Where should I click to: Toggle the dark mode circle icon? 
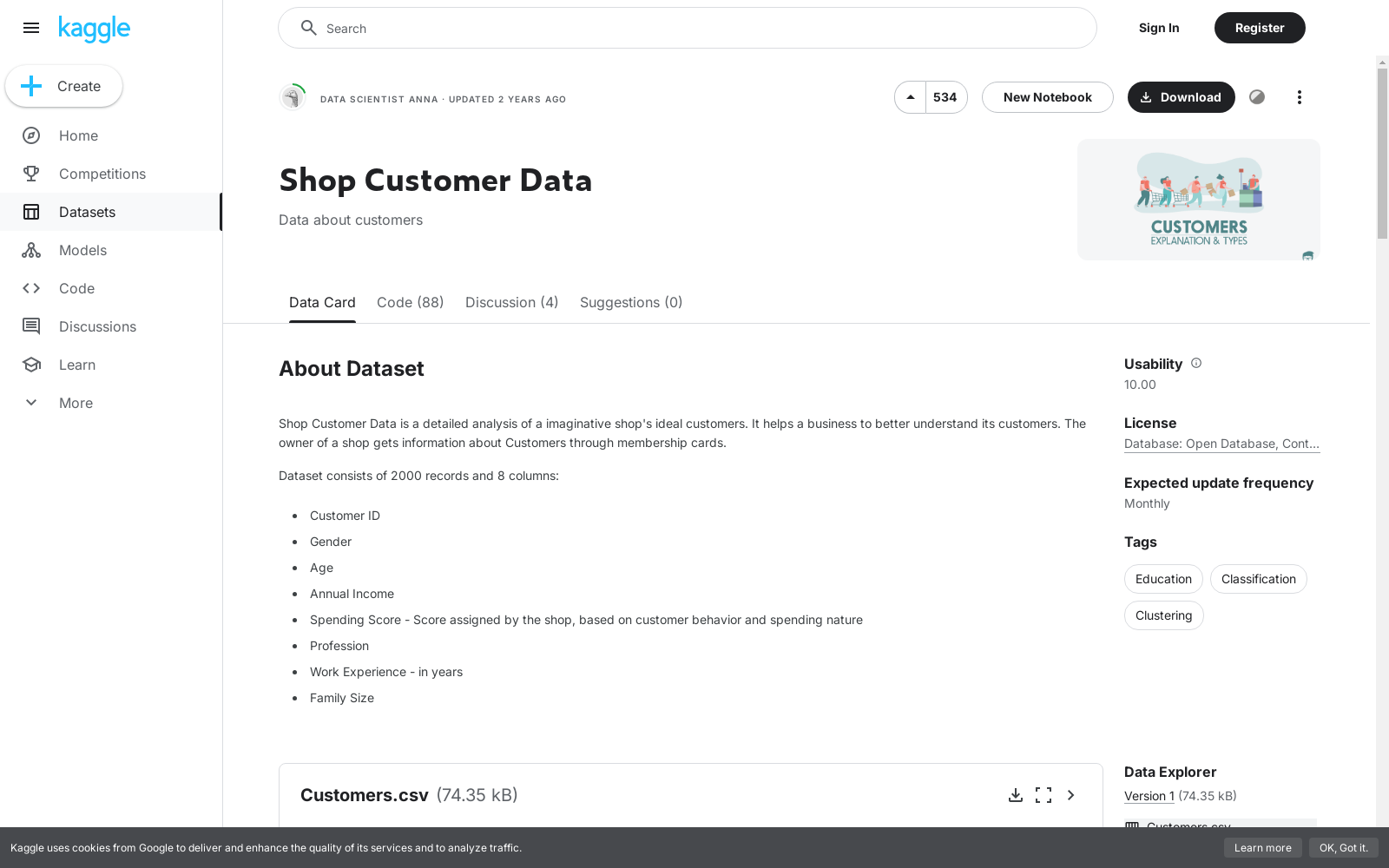tap(1257, 97)
